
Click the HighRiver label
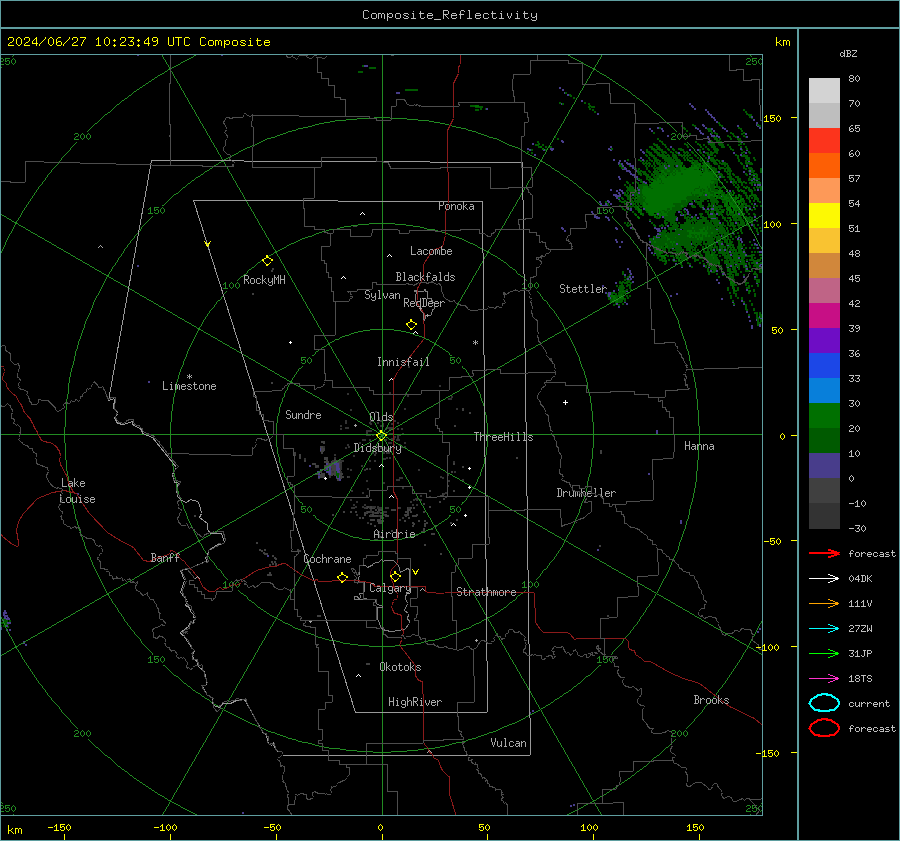coord(415,702)
